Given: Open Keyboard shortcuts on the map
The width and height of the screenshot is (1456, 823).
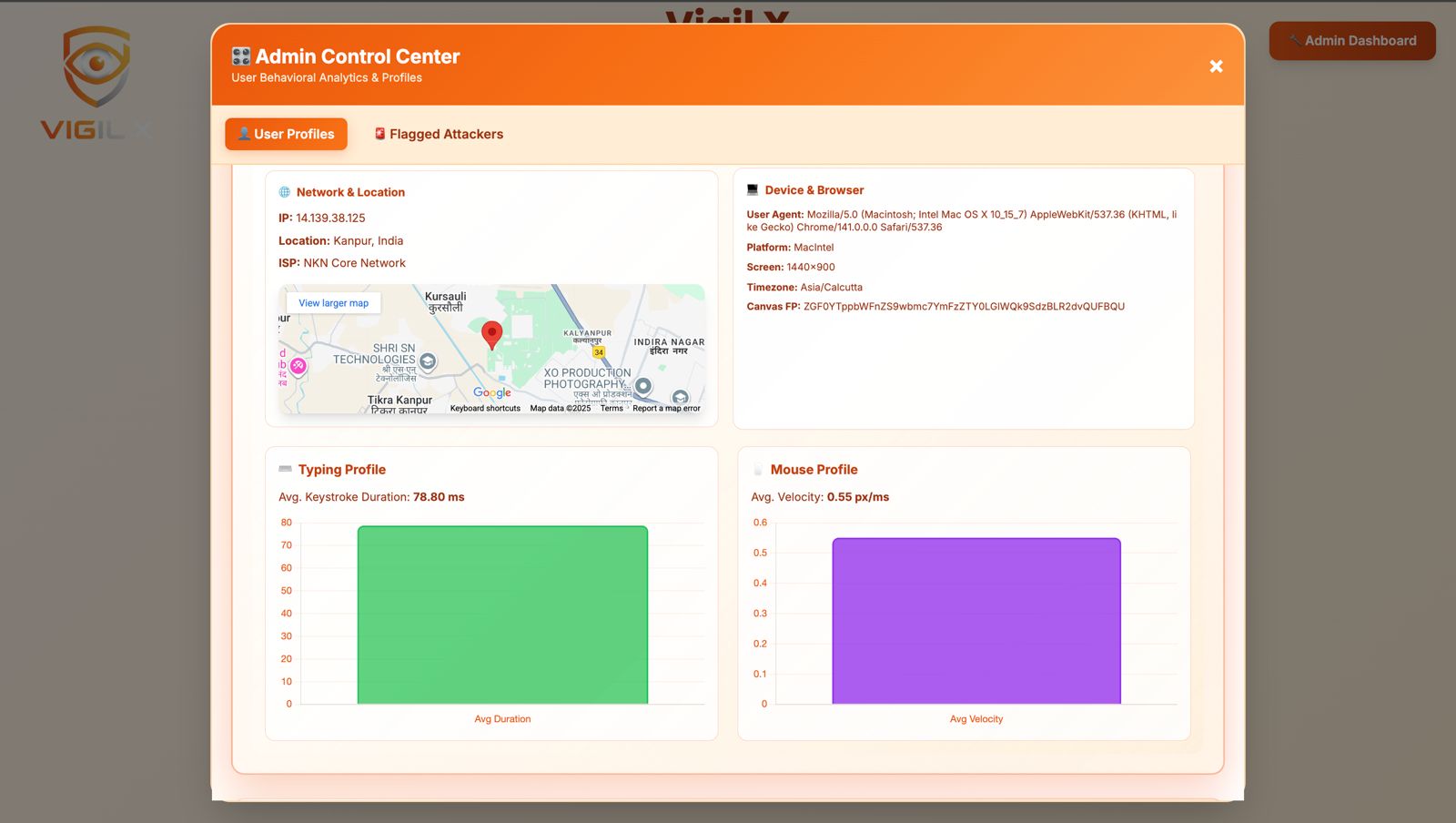Looking at the screenshot, I should [485, 409].
